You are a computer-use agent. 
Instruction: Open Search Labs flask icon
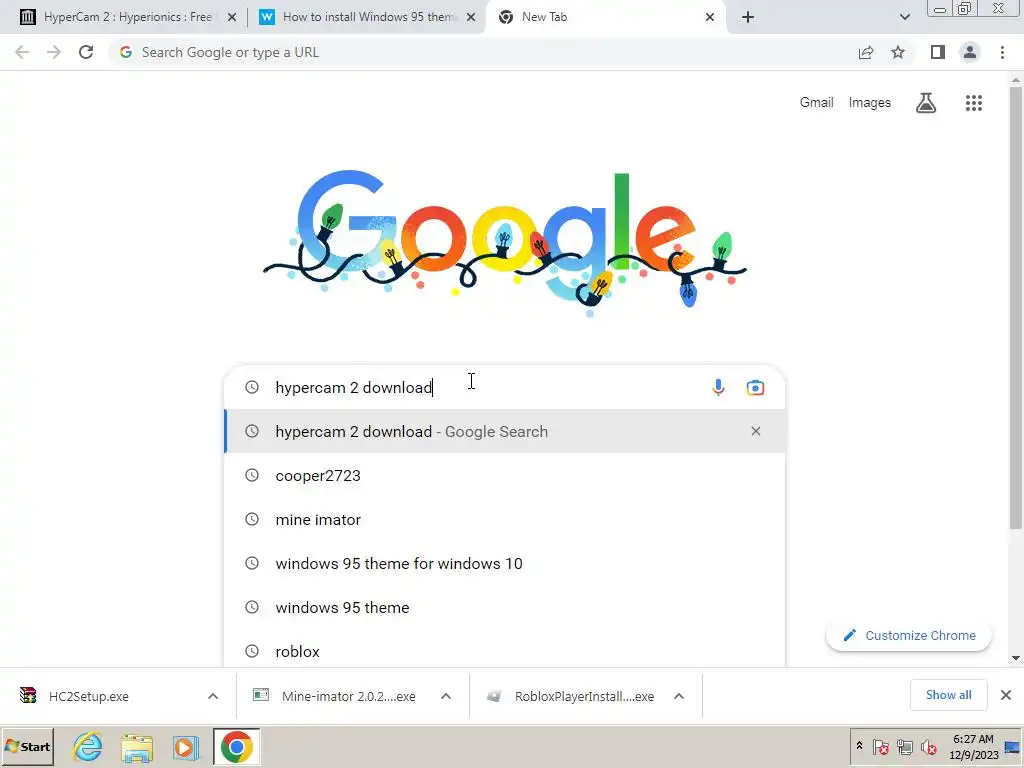point(925,103)
